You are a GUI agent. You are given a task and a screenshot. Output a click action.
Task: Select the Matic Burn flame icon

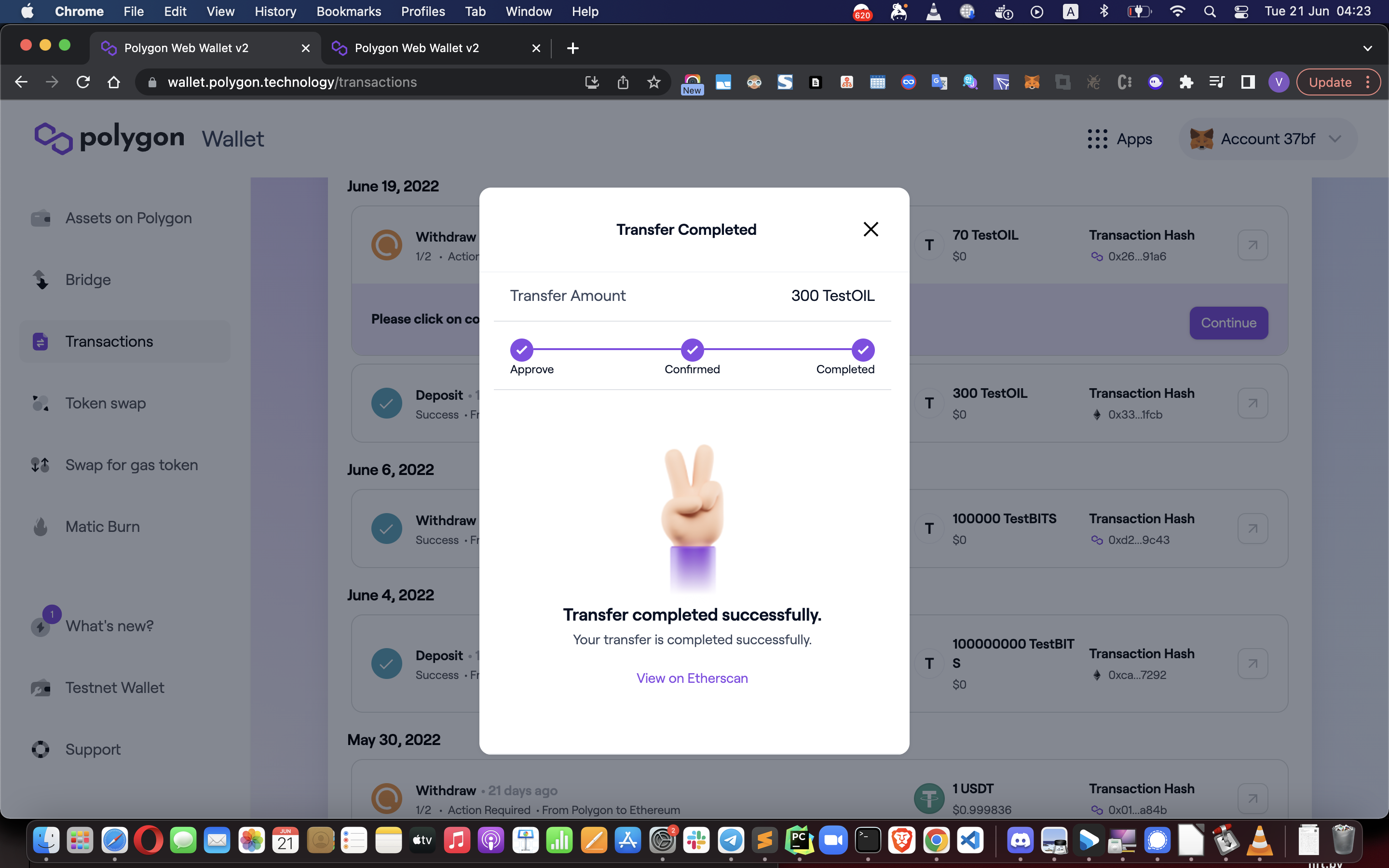[x=40, y=527]
